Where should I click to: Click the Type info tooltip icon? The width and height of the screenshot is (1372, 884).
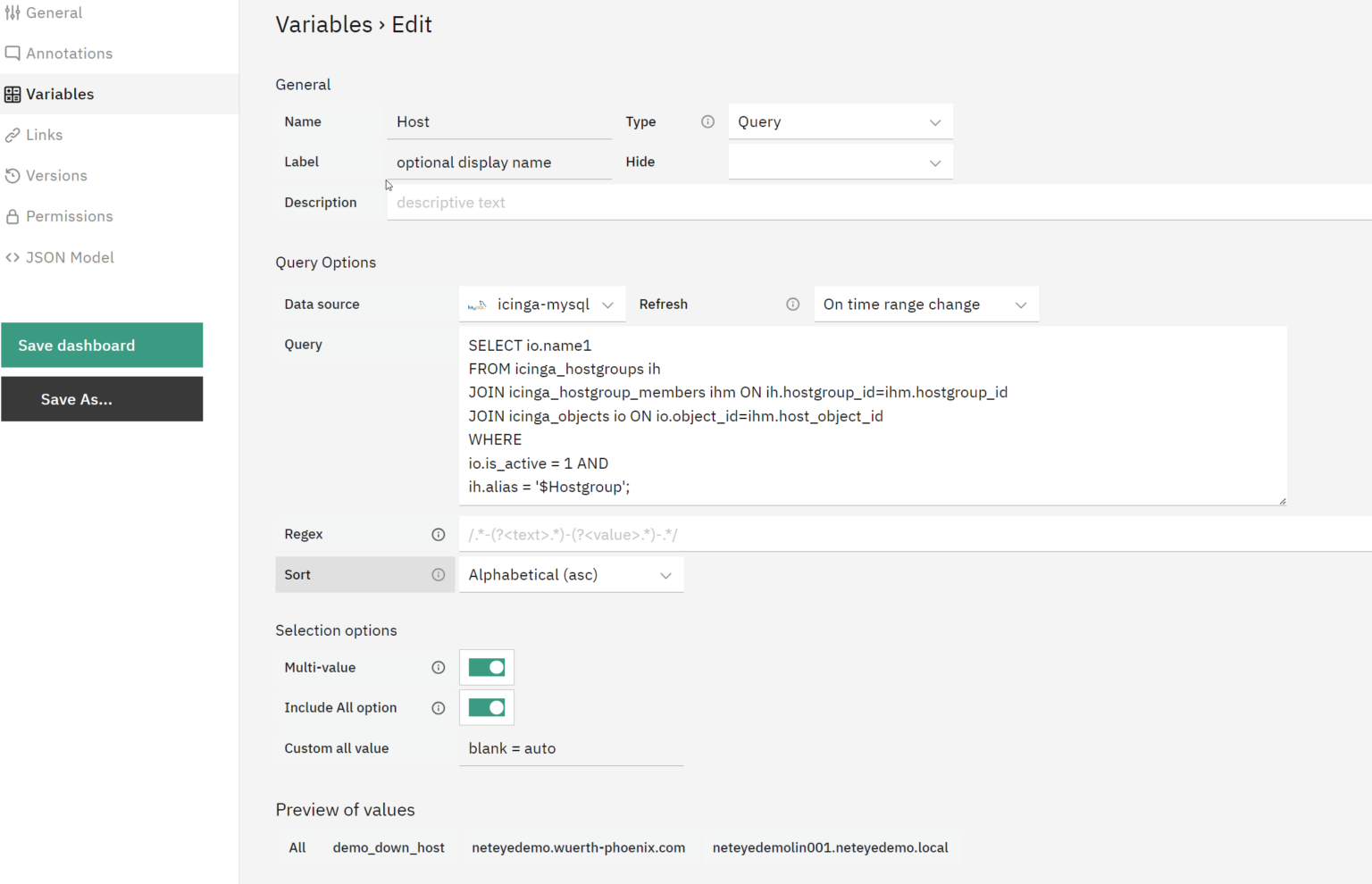point(707,121)
